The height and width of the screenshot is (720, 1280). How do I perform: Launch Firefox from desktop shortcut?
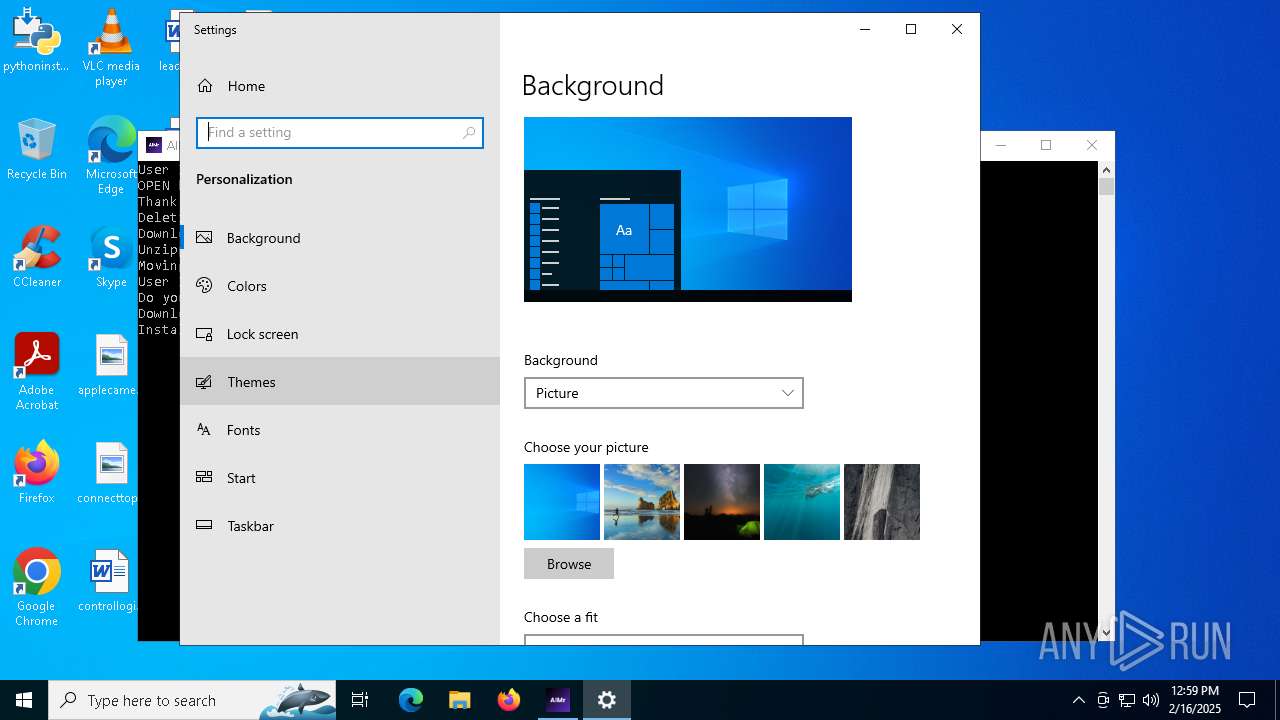point(36,473)
